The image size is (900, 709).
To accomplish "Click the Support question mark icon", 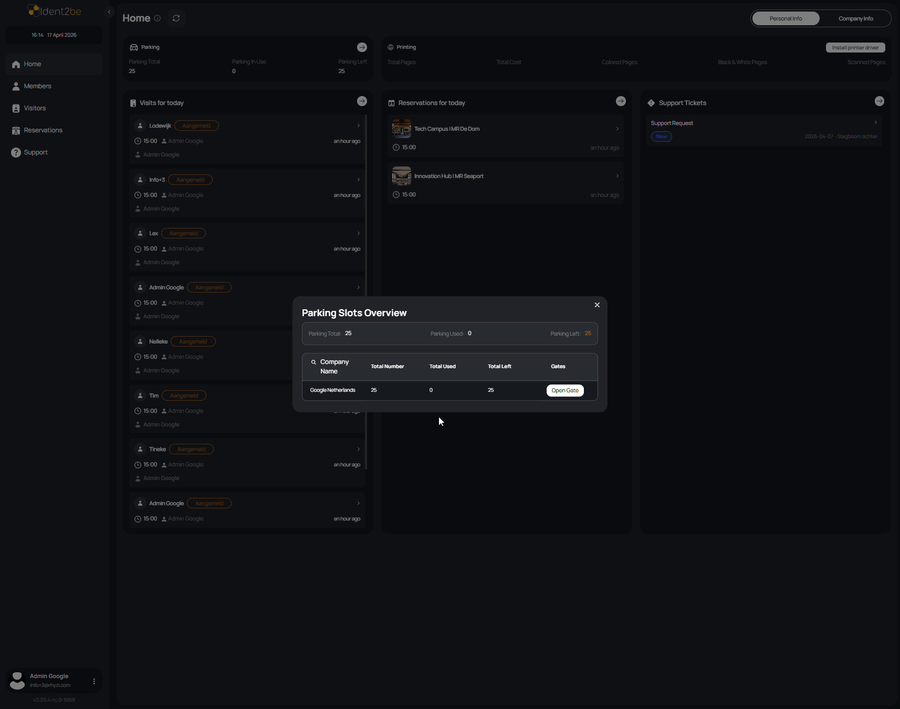I will (x=16, y=152).
